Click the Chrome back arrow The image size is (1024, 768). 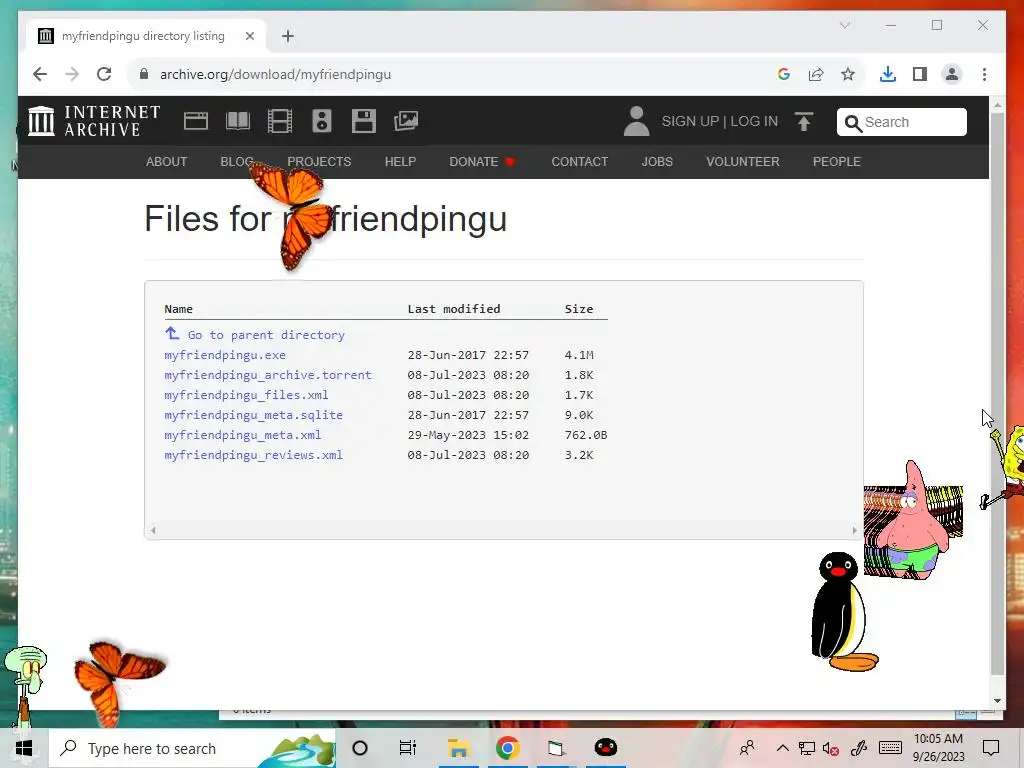coord(40,74)
